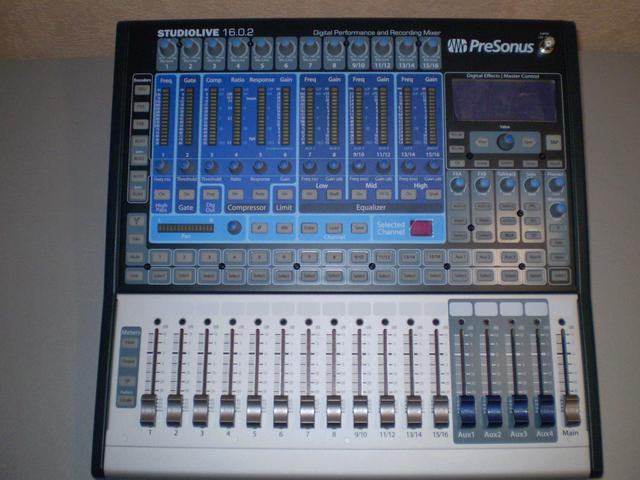
Task: Select the Fader Locate meters button
Action: point(128,399)
